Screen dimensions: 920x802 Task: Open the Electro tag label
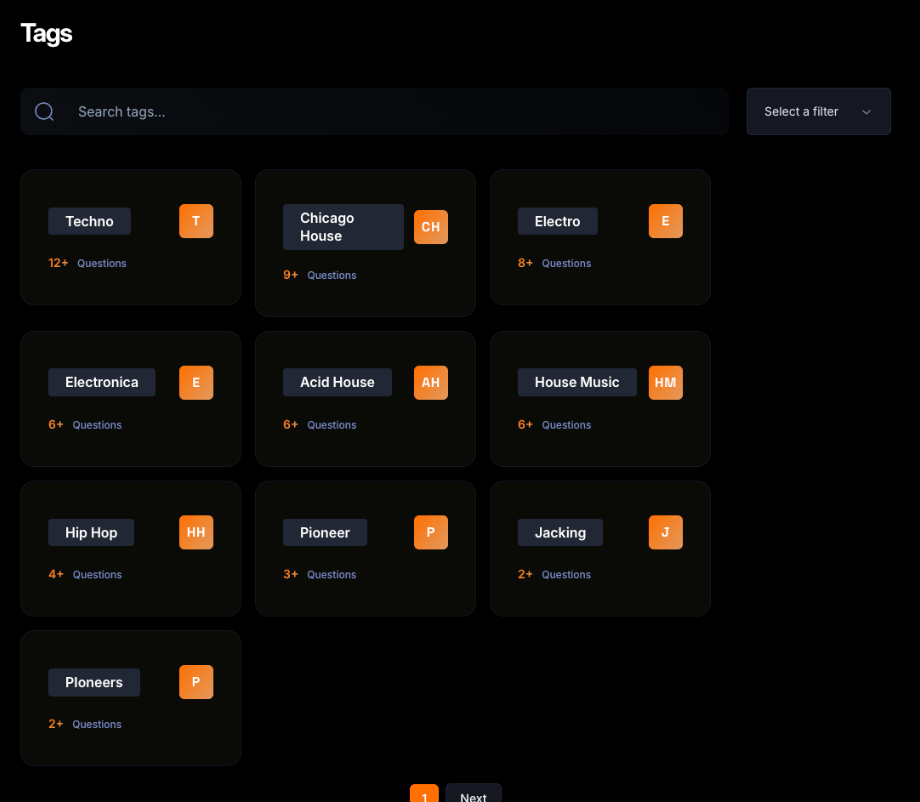coord(557,221)
